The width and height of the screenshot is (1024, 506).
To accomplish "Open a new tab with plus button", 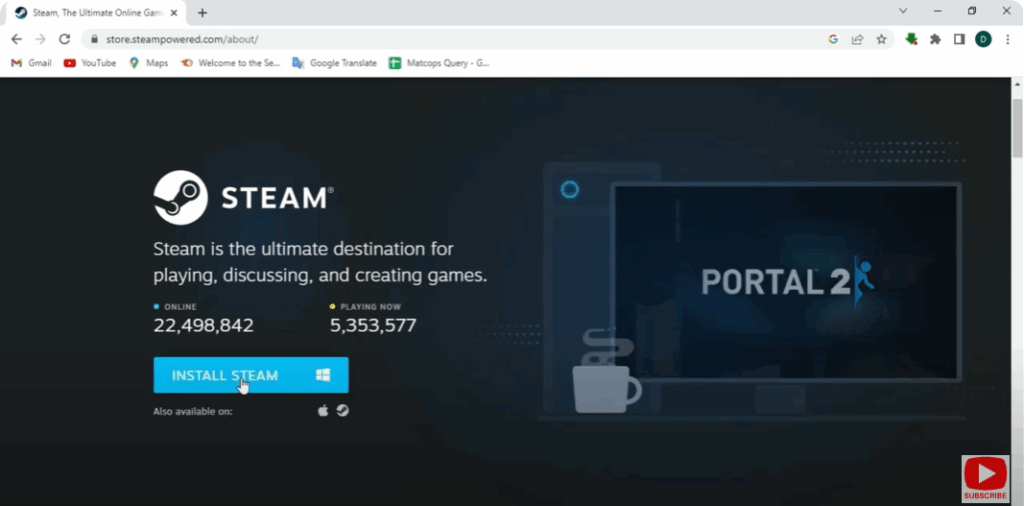I will [x=202, y=13].
